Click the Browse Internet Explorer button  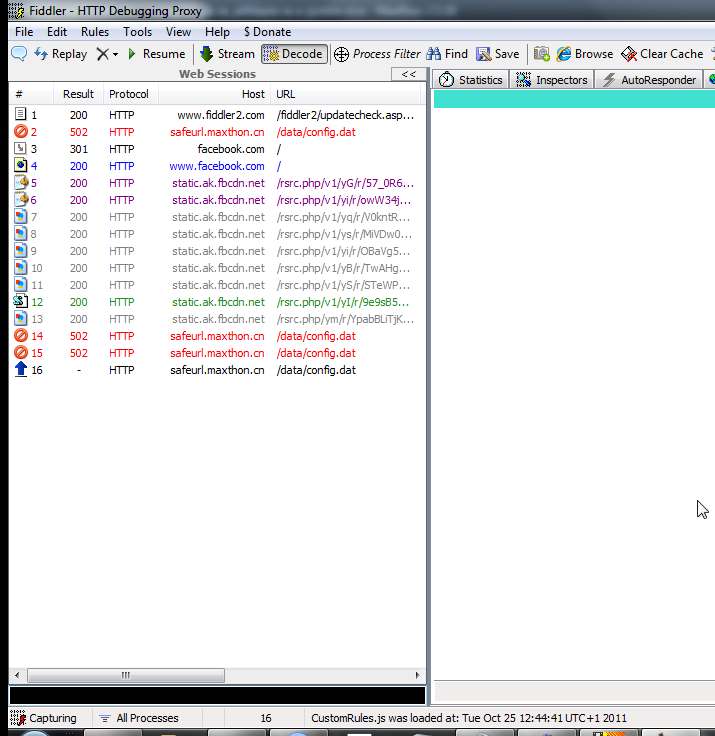click(585, 54)
